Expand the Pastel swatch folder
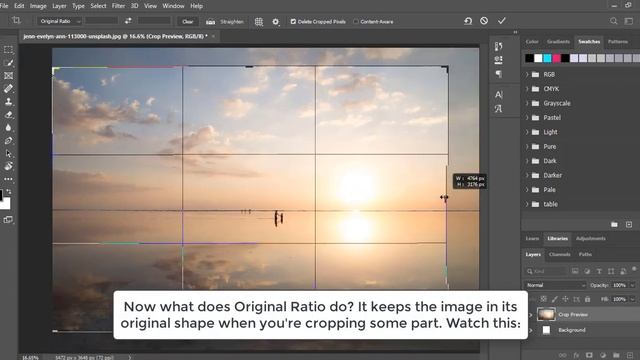The image size is (640, 360). [527, 118]
